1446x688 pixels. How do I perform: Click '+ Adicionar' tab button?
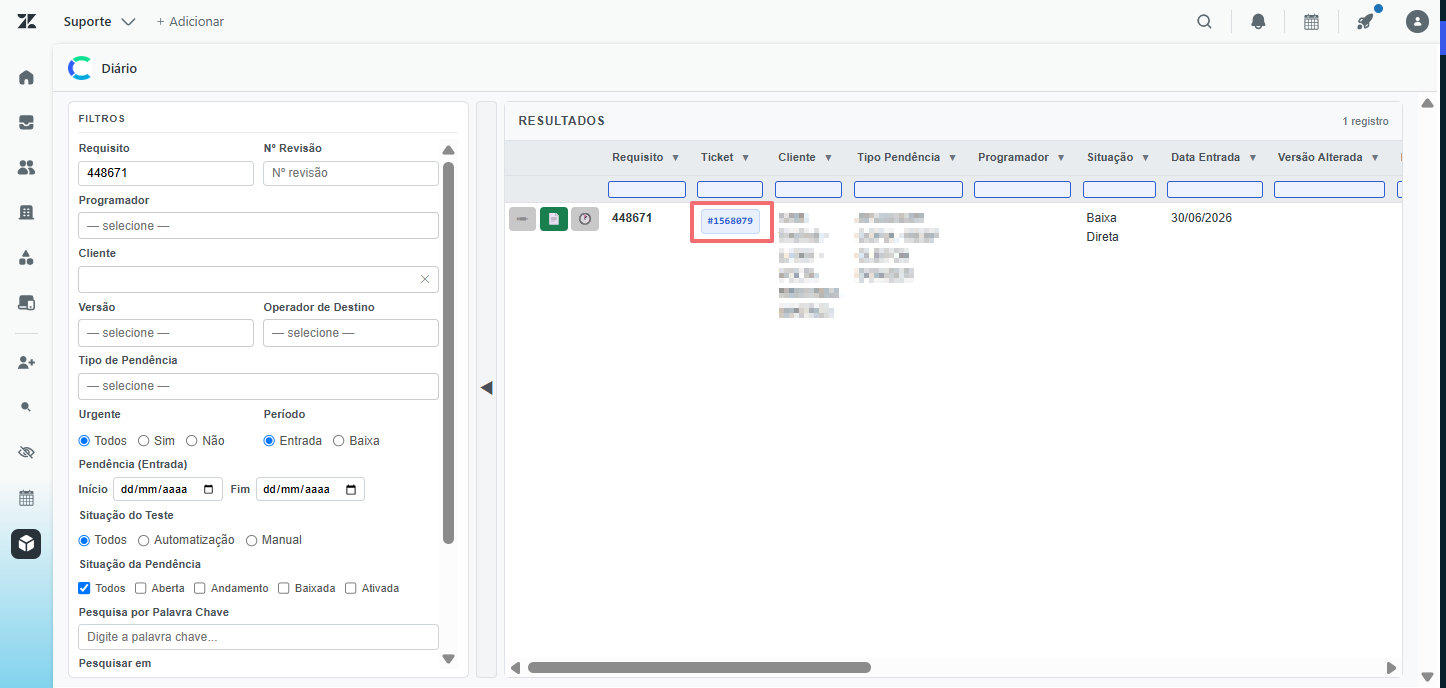coord(190,21)
